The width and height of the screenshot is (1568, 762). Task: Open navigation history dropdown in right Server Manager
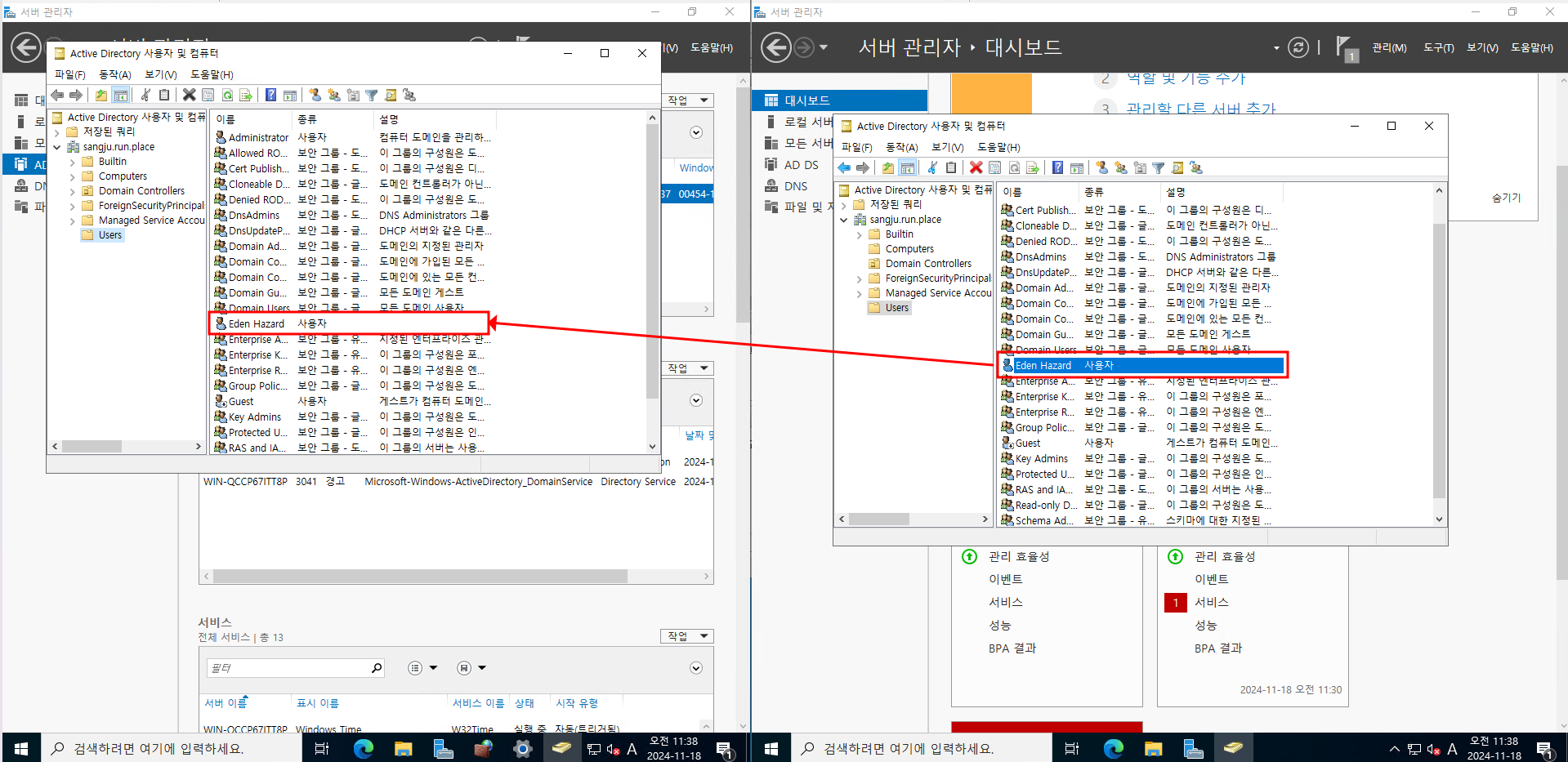coord(824,47)
